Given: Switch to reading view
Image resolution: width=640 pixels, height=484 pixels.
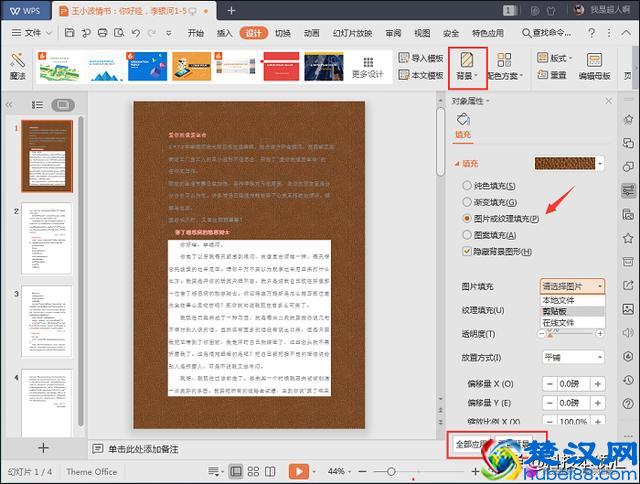Looking at the screenshot, I should pos(270,472).
